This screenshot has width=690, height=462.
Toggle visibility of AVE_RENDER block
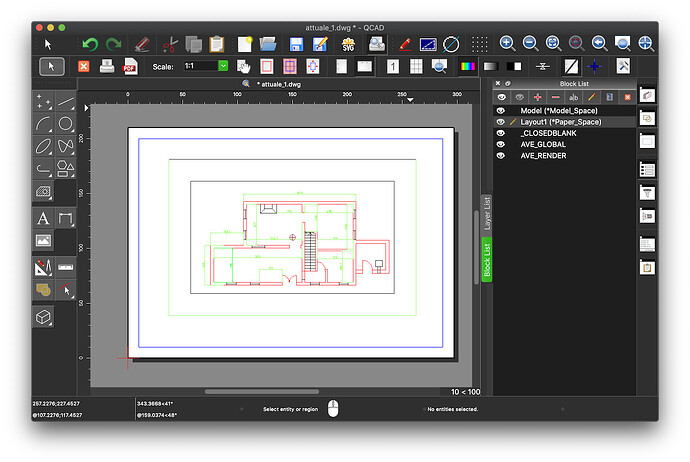tap(501, 156)
